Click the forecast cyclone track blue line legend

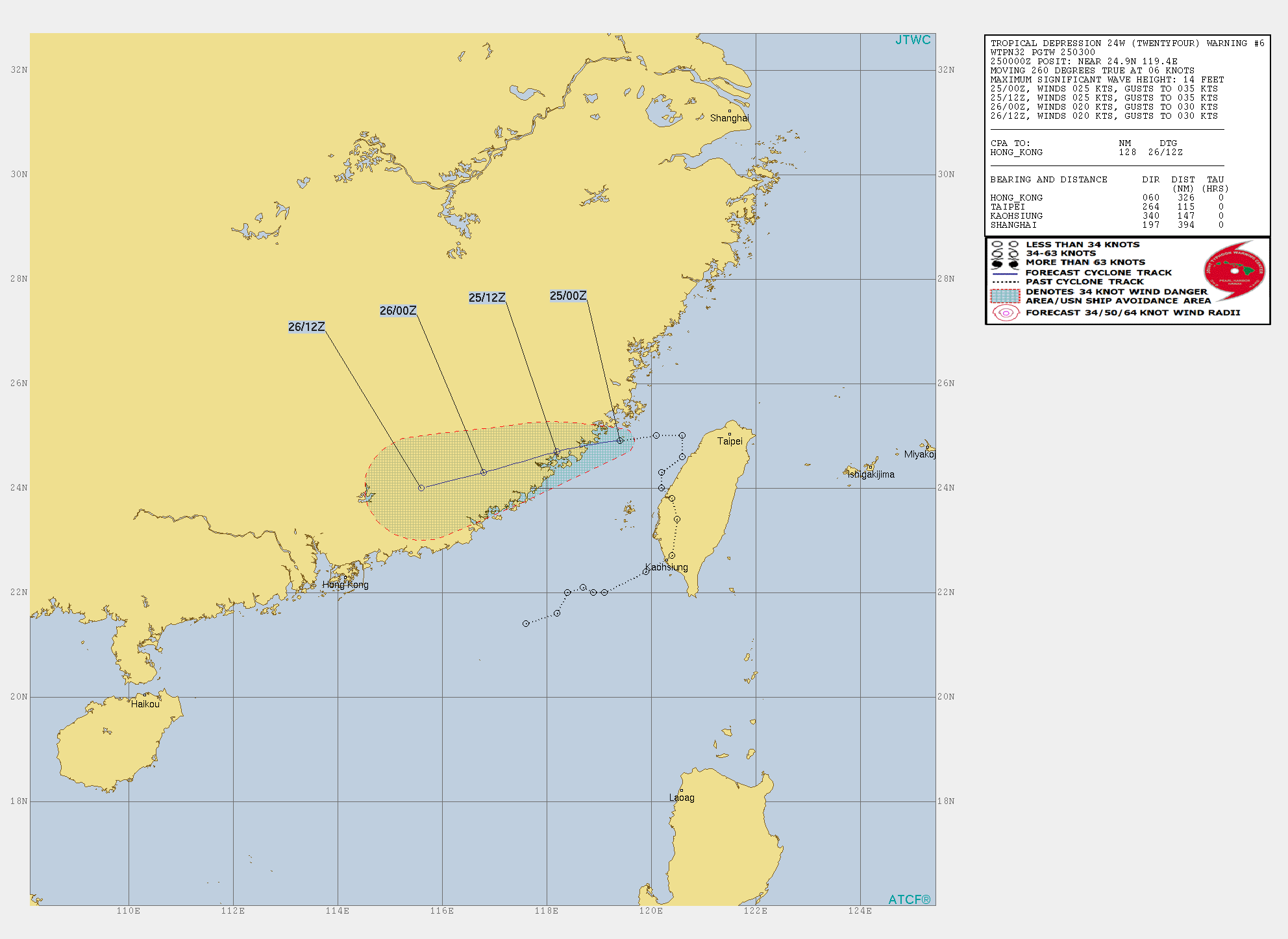pyautogui.click(x=1005, y=274)
